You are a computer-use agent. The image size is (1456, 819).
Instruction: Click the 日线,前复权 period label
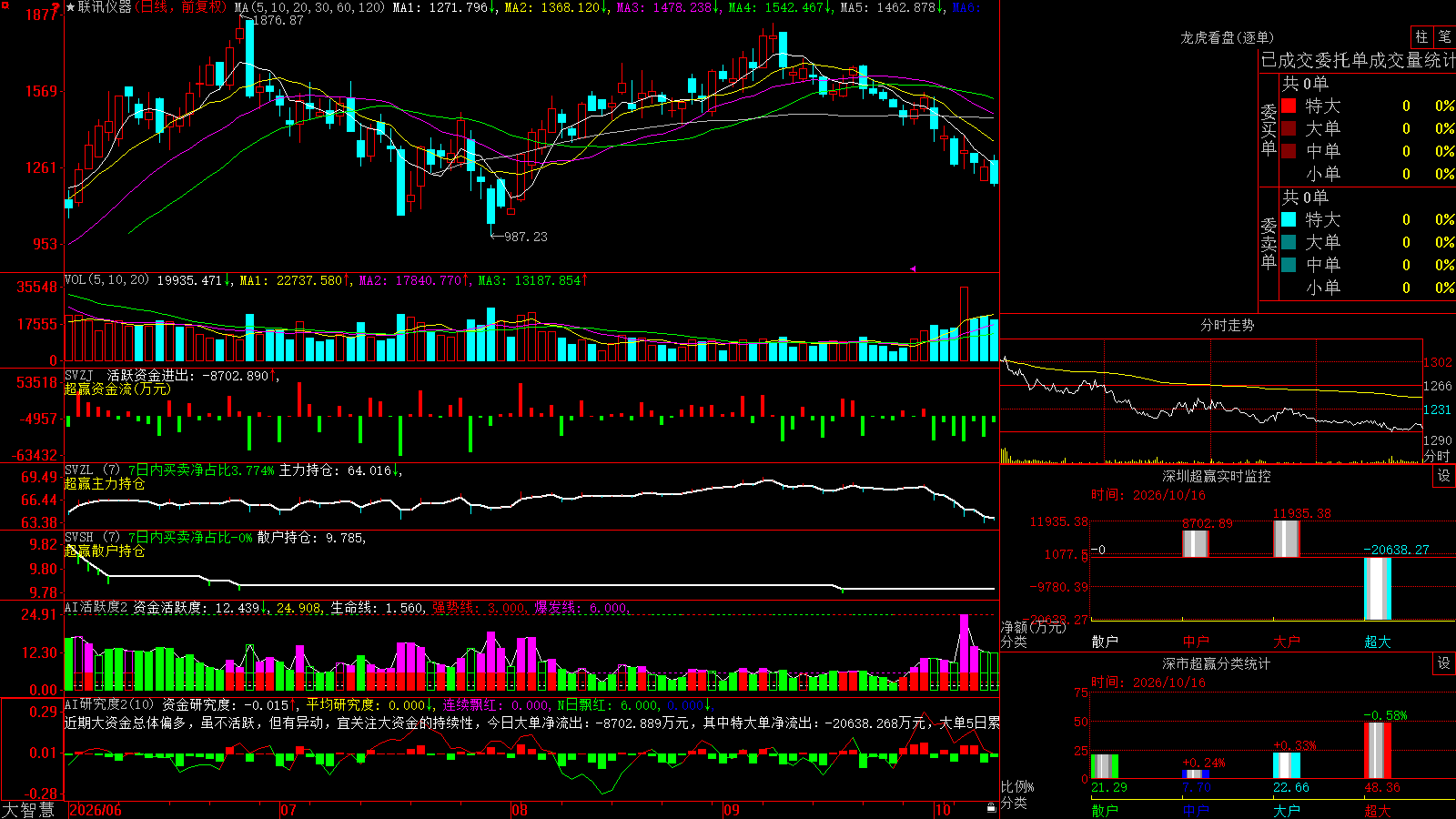(x=182, y=7)
